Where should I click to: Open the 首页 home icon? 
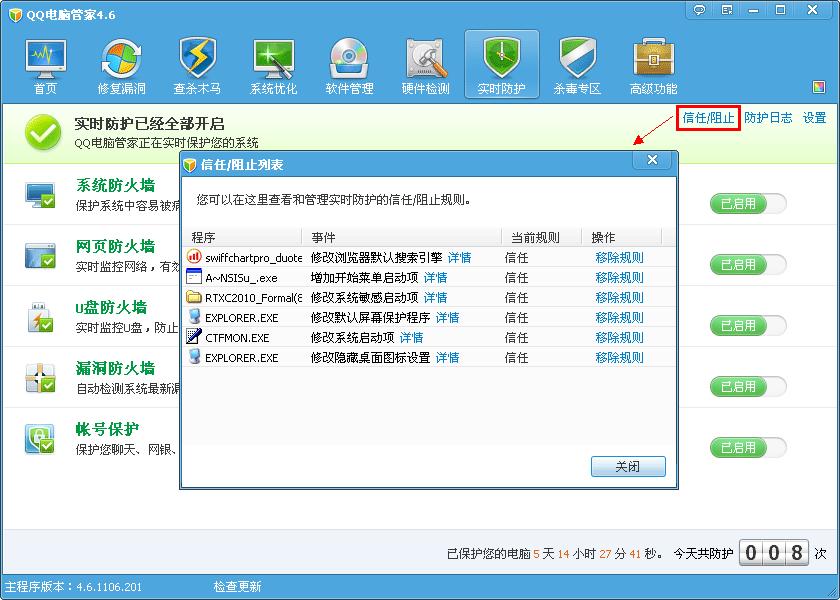pyautogui.click(x=46, y=68)
